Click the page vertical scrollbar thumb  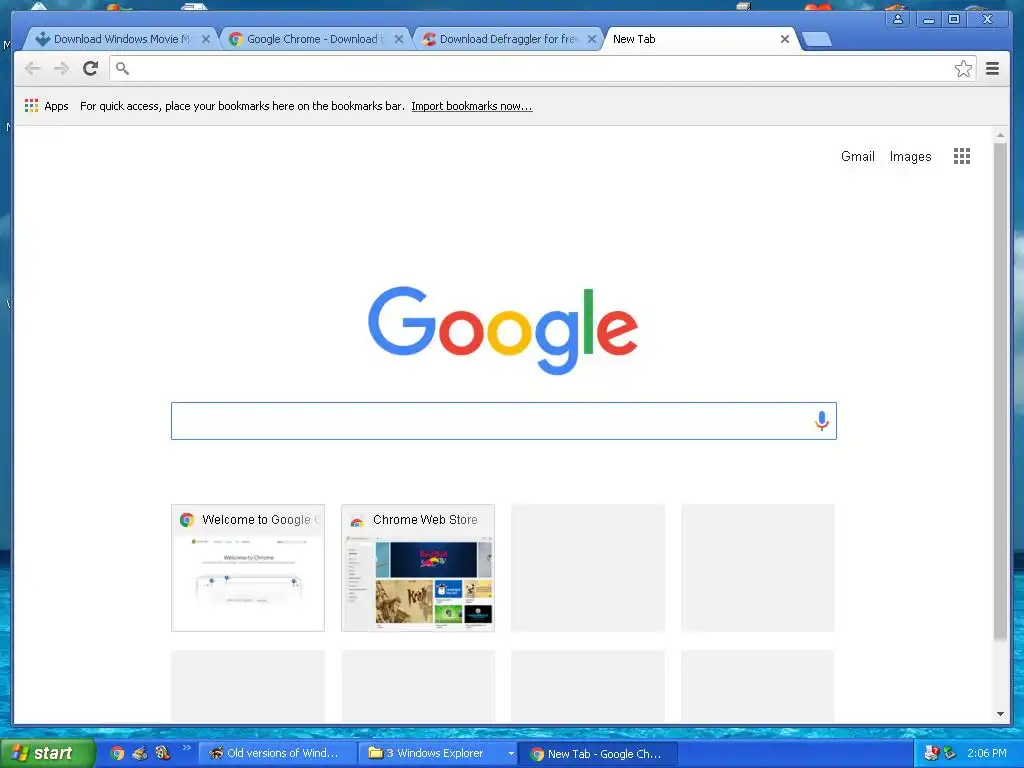[x=1000, y=391]
